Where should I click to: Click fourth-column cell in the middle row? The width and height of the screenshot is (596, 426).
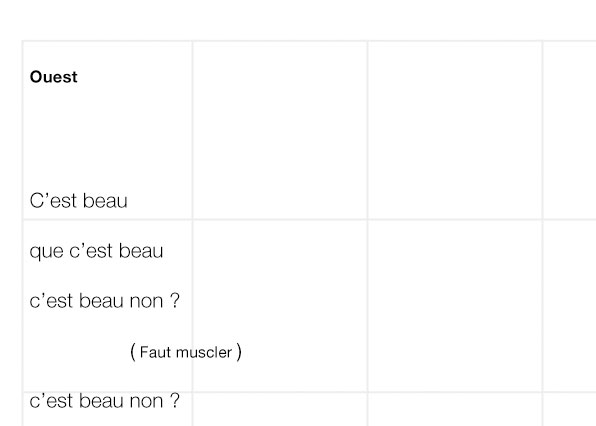569,306
